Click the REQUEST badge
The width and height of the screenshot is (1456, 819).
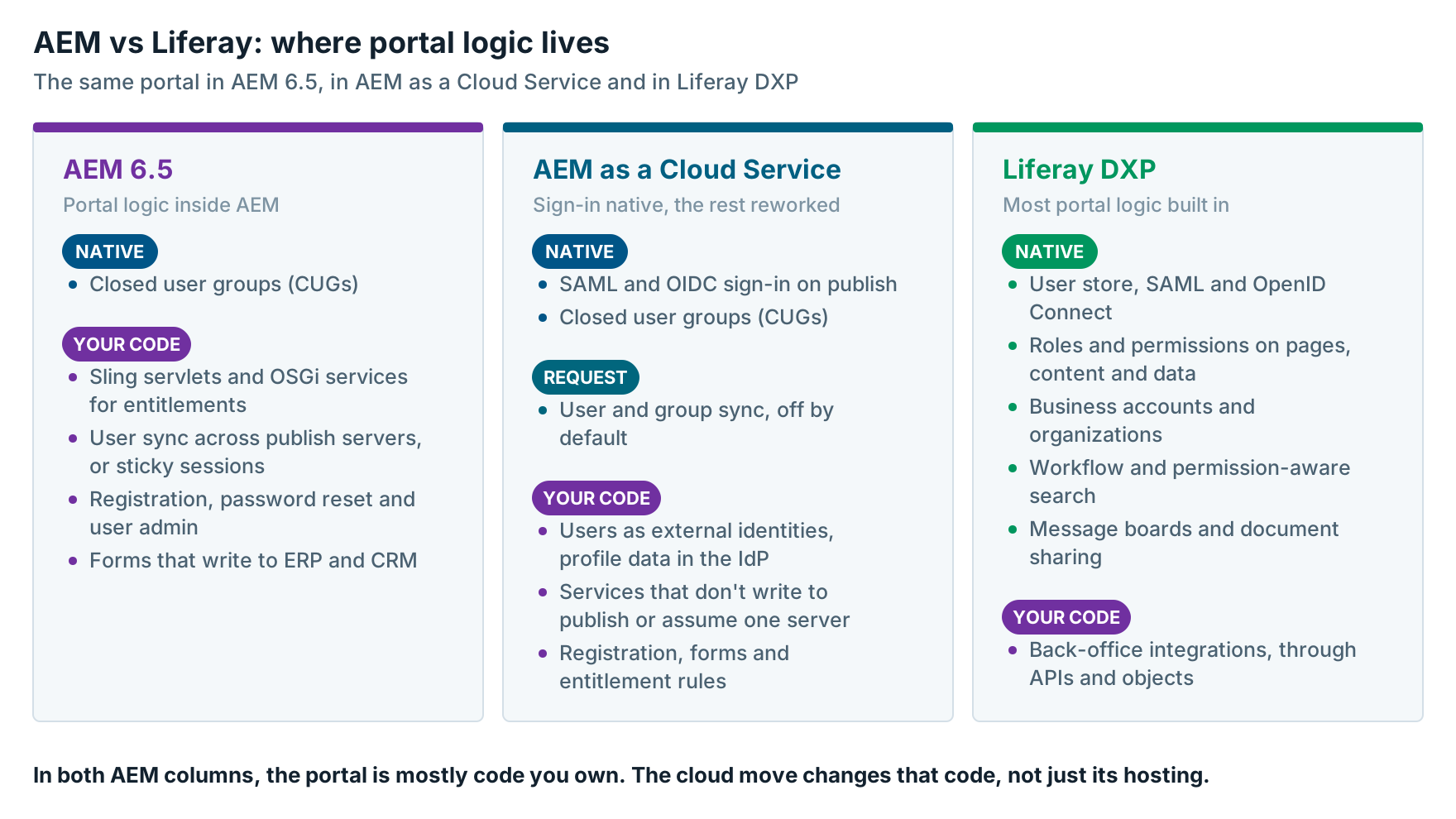586,377
